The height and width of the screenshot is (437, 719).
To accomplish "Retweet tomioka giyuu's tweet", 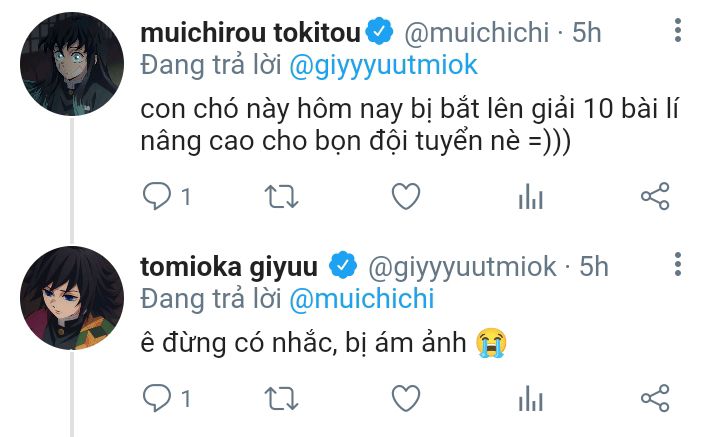I will 281,398.
